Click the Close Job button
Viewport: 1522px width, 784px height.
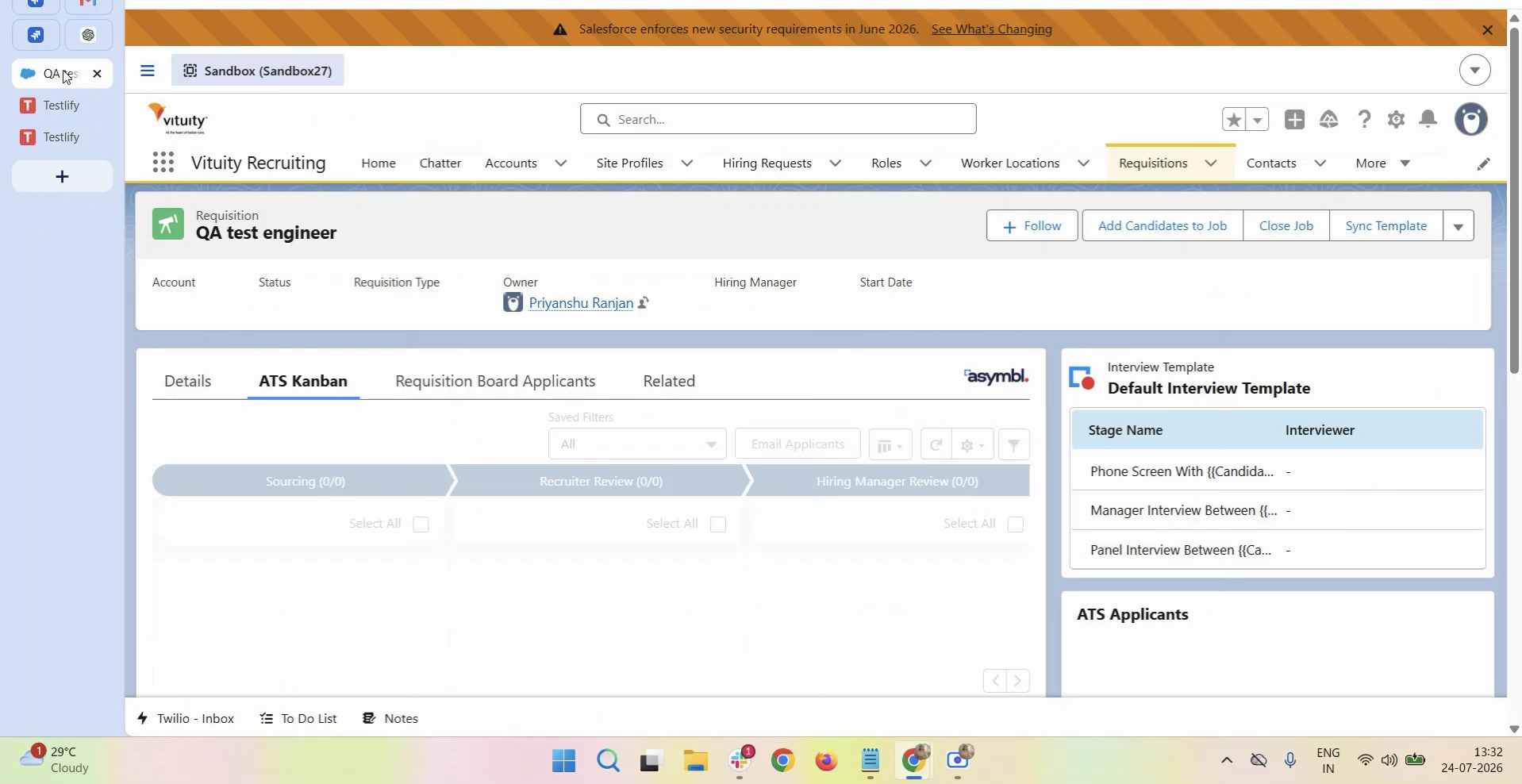[x=1286, y=226]
